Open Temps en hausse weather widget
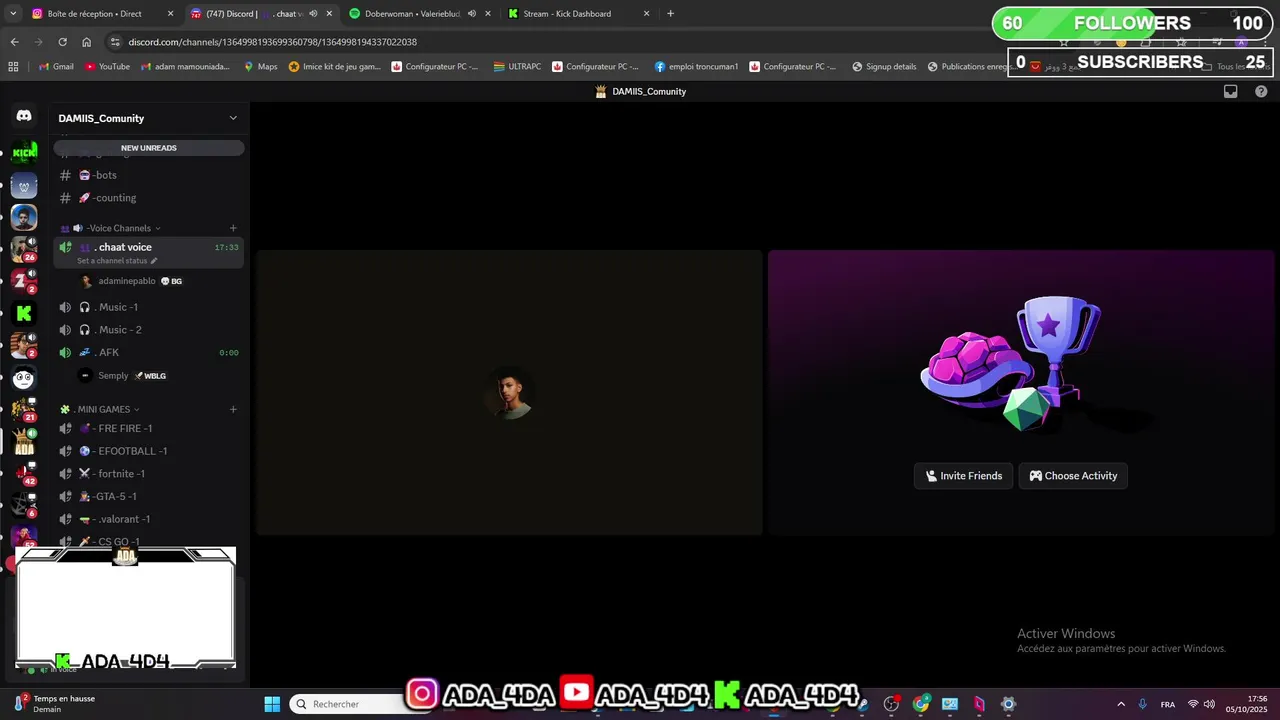This screenshot has width=1280, height=720. 56,704
